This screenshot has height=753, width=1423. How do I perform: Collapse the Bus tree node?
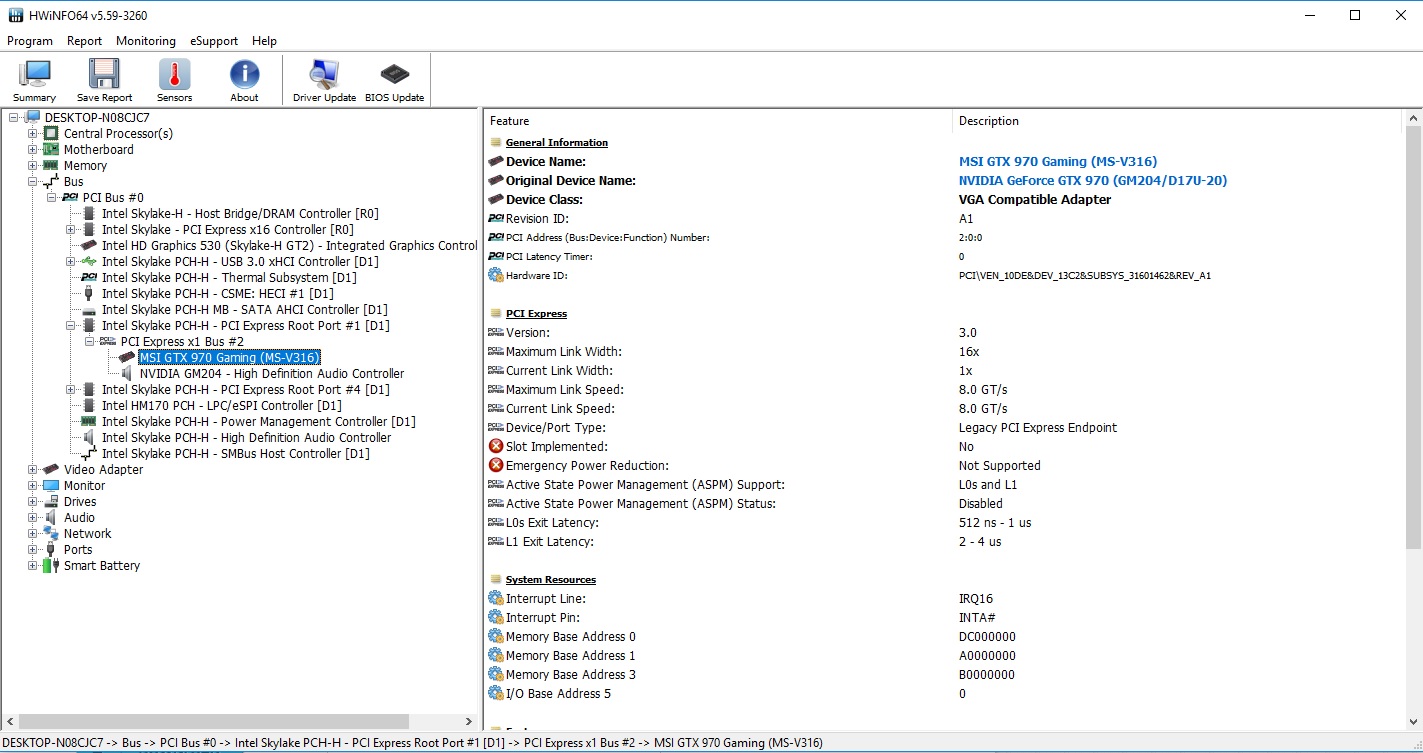33,182
